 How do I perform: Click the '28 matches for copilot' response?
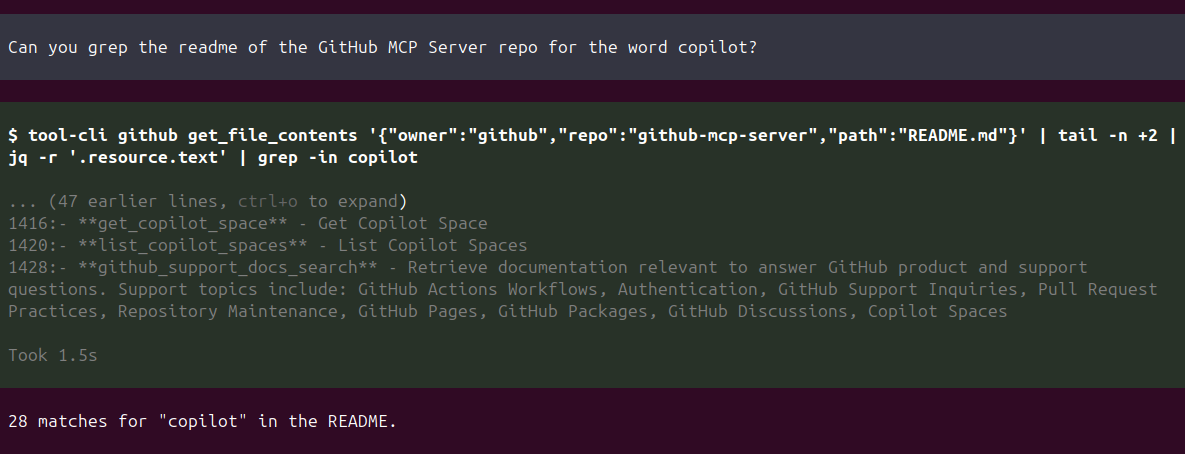(x=203, y=421)
